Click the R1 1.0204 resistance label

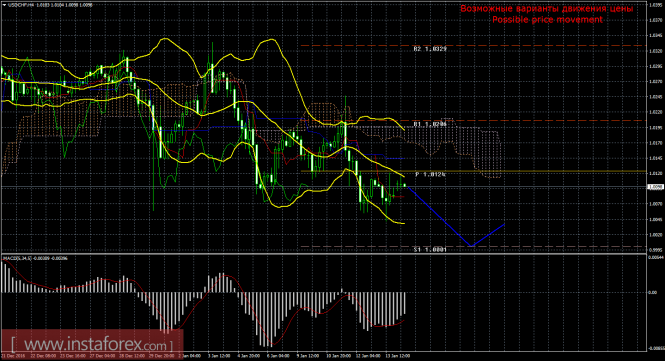coord(430,124)
